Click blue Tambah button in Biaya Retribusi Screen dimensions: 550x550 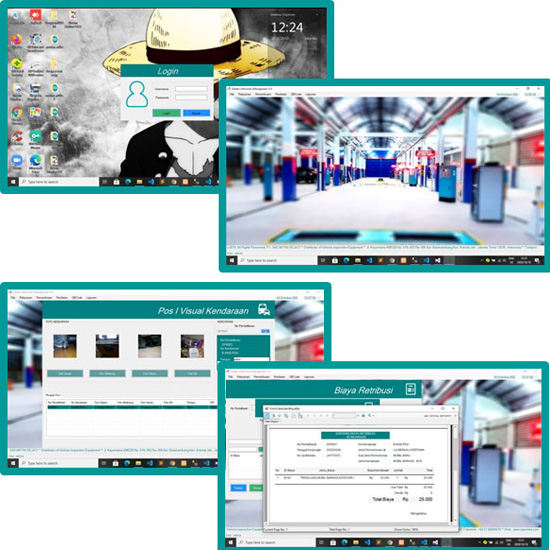click(239, 488)
